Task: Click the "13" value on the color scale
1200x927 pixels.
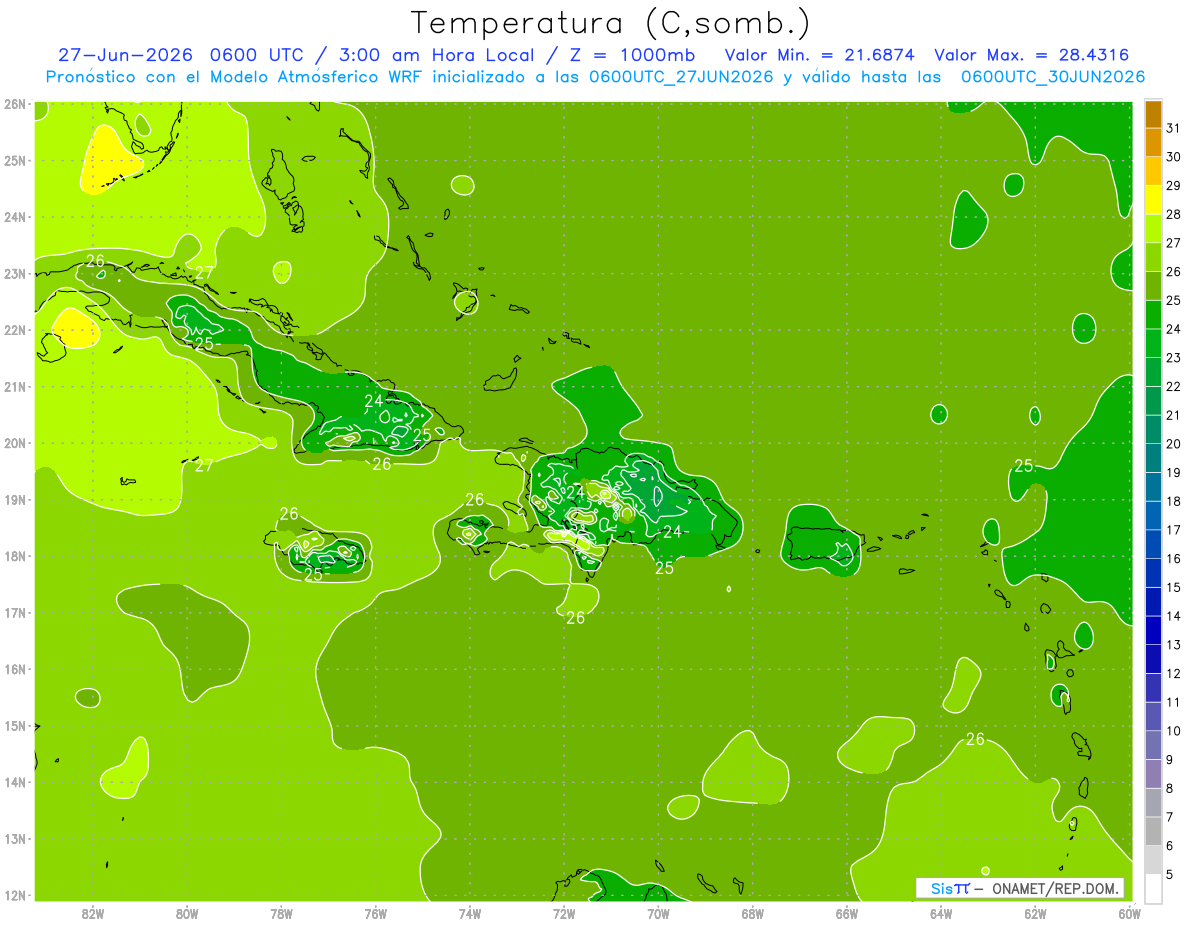Action: coord(1173,645)
